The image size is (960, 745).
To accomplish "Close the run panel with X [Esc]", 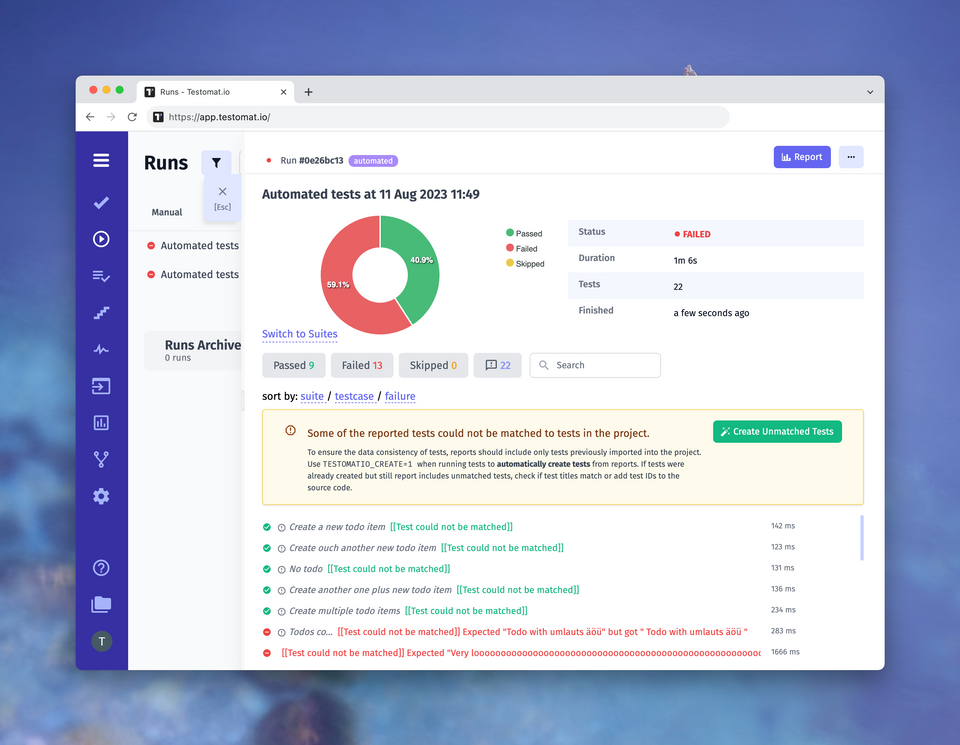I will 222,198.
